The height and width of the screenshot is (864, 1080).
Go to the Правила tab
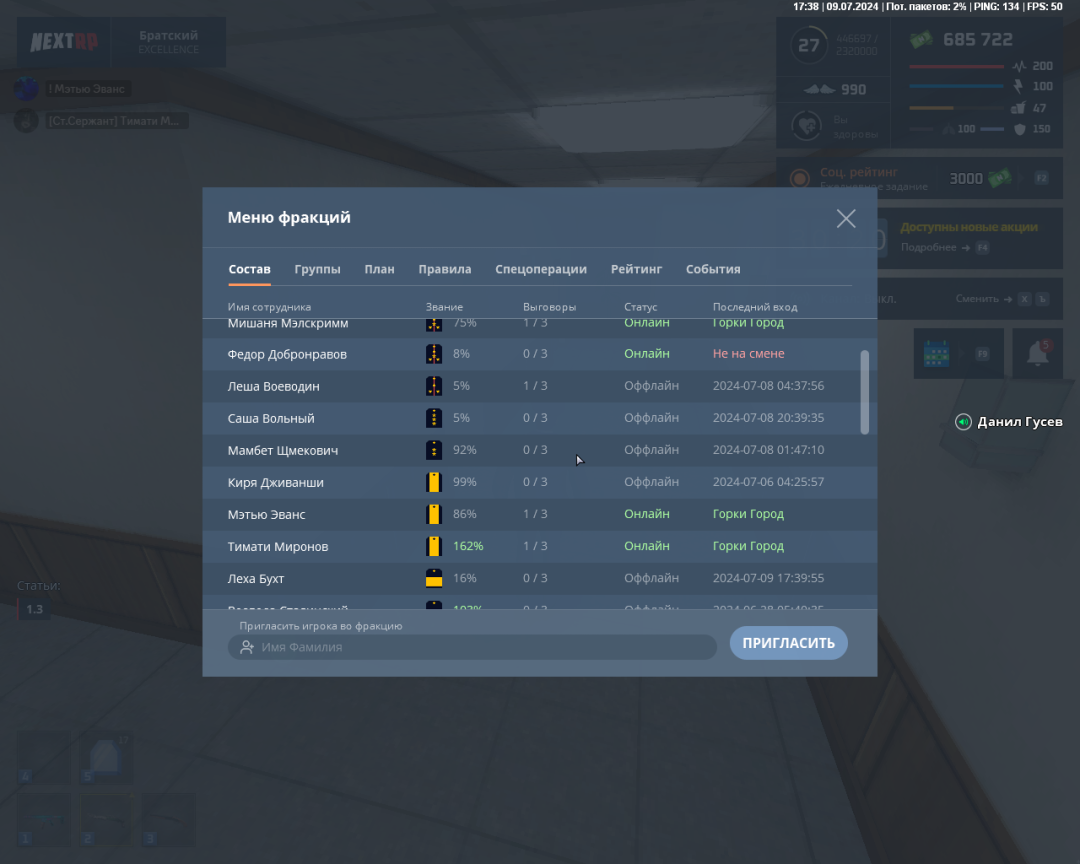[x=445, y=269]
